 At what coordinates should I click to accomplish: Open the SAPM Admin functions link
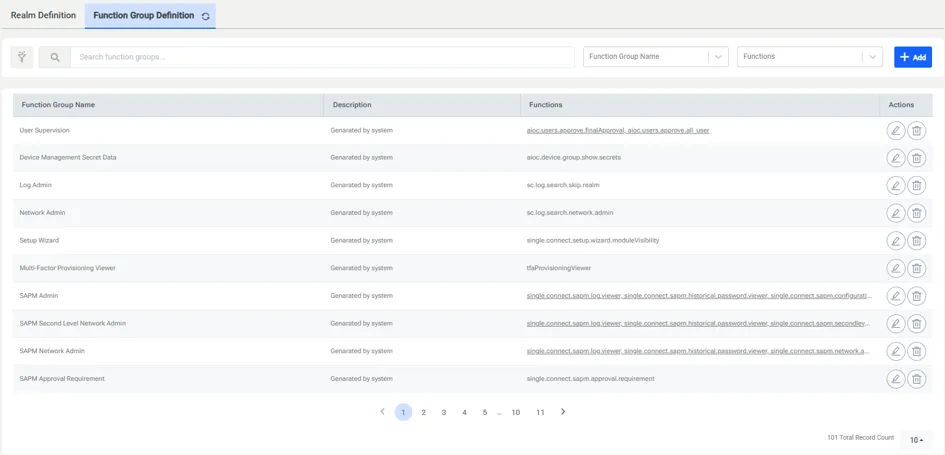699,296
